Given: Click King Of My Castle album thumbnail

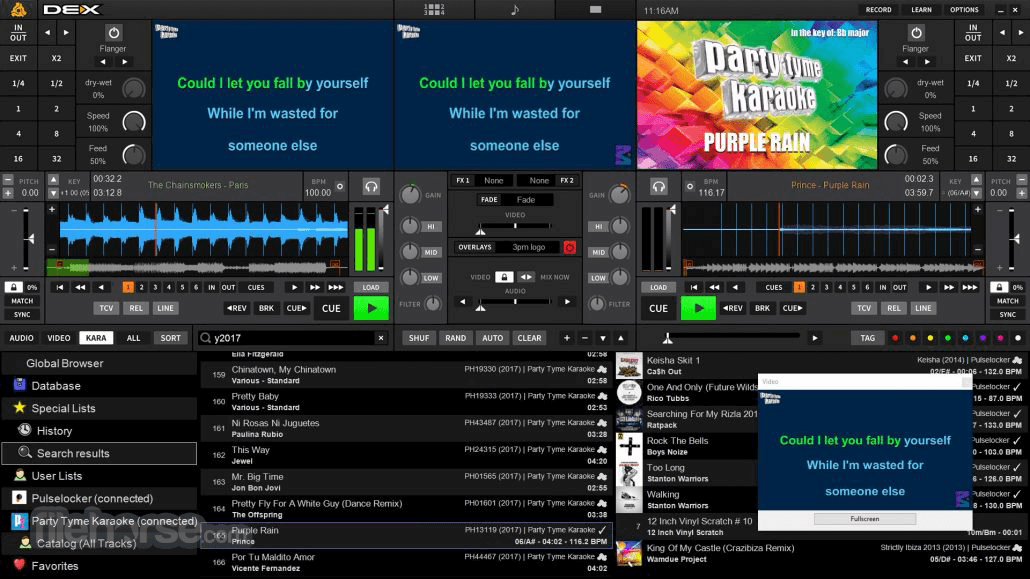Looking at the screenshot, I should [629, 554].
